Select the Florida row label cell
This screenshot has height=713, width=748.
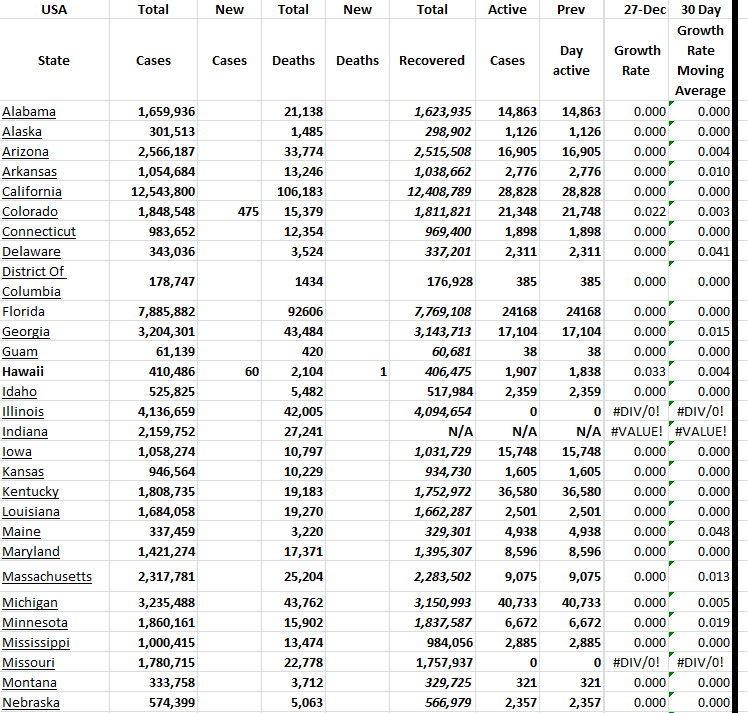click(54, 312)
